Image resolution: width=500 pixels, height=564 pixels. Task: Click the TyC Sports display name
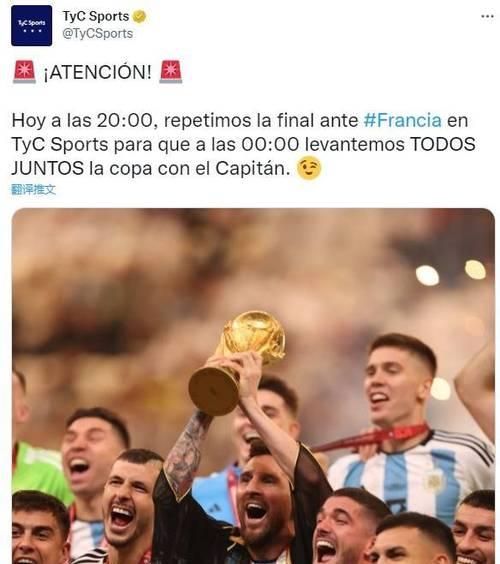pos(96,16)
